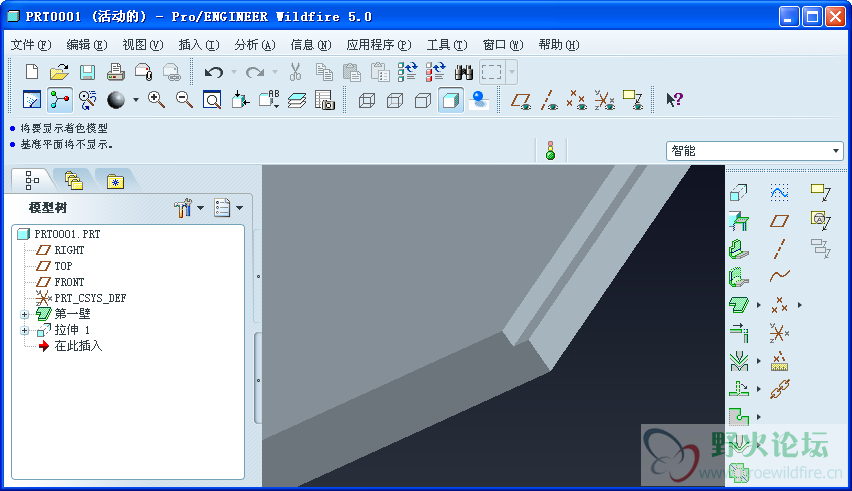The image size is (852, 491).
Task: Open the 插入 menu
Action: (x=199, y=45)
